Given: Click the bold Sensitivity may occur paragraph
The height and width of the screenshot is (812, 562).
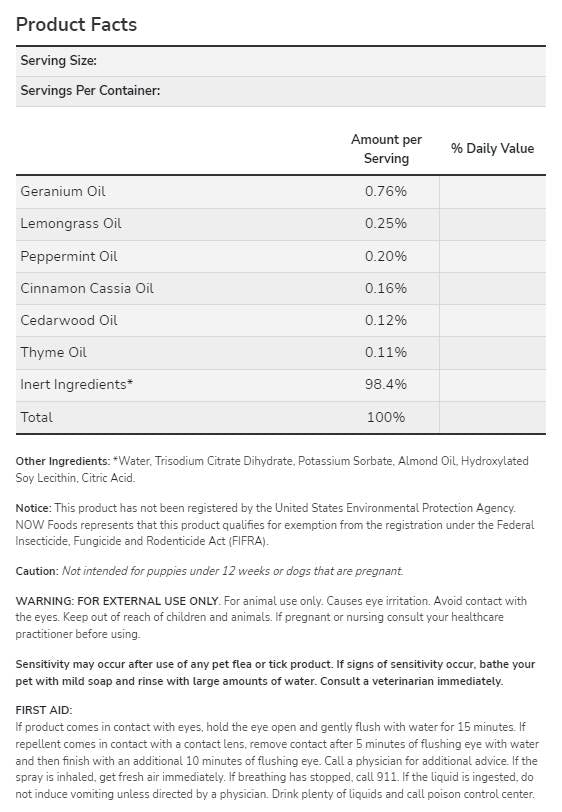Looking at the screenshot, I should point(275,673).
